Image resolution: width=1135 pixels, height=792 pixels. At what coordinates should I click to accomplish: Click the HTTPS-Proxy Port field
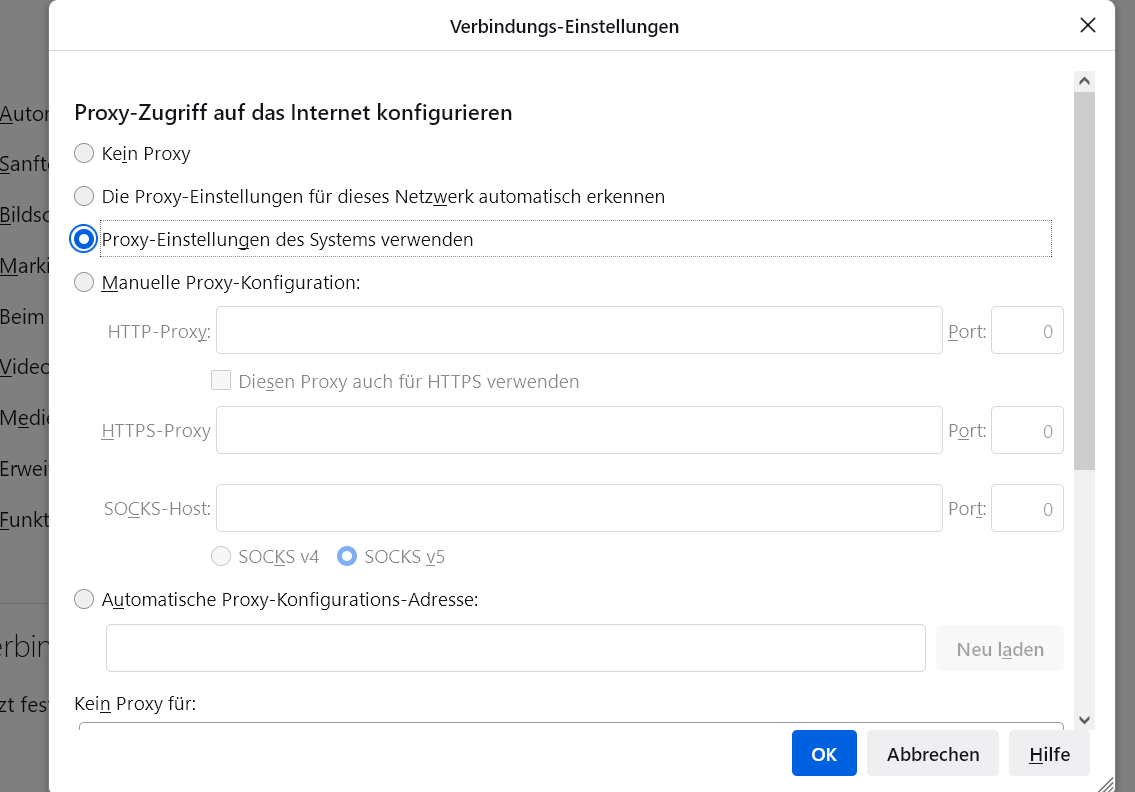[1027, 431]
